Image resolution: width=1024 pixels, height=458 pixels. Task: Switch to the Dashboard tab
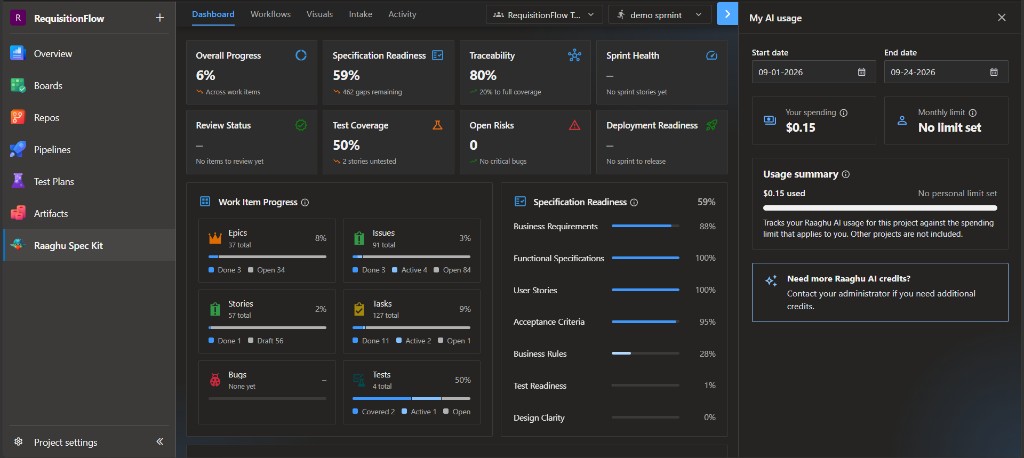[x=213, y=14]
